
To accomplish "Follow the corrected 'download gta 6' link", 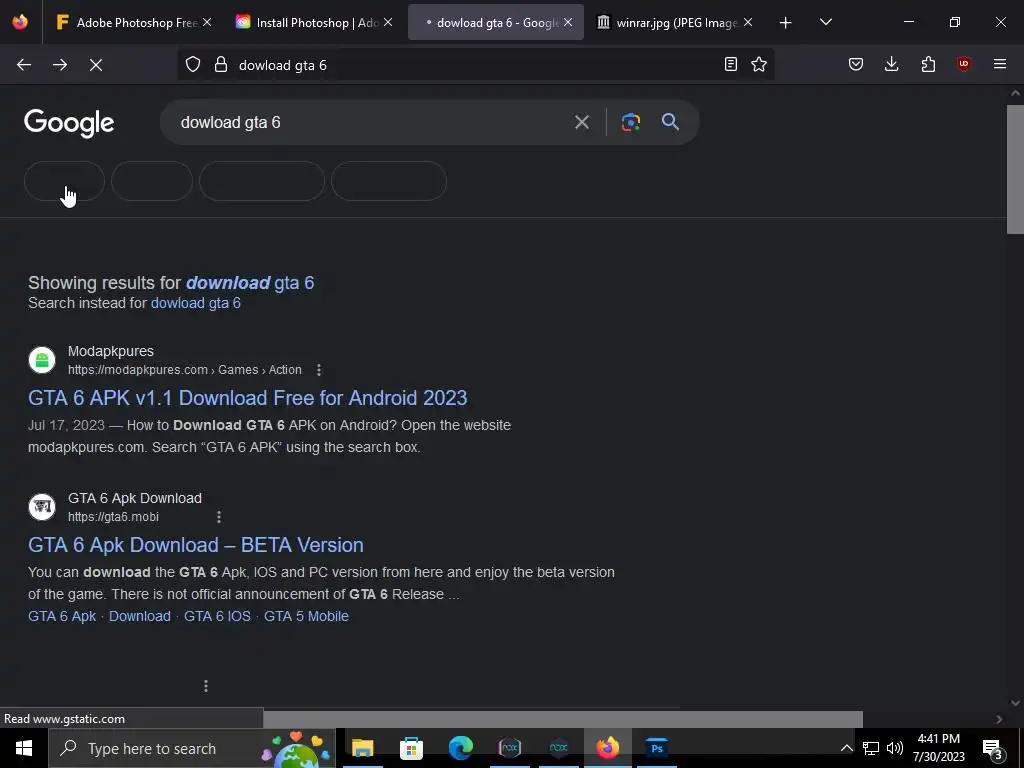I will [250, 283].
